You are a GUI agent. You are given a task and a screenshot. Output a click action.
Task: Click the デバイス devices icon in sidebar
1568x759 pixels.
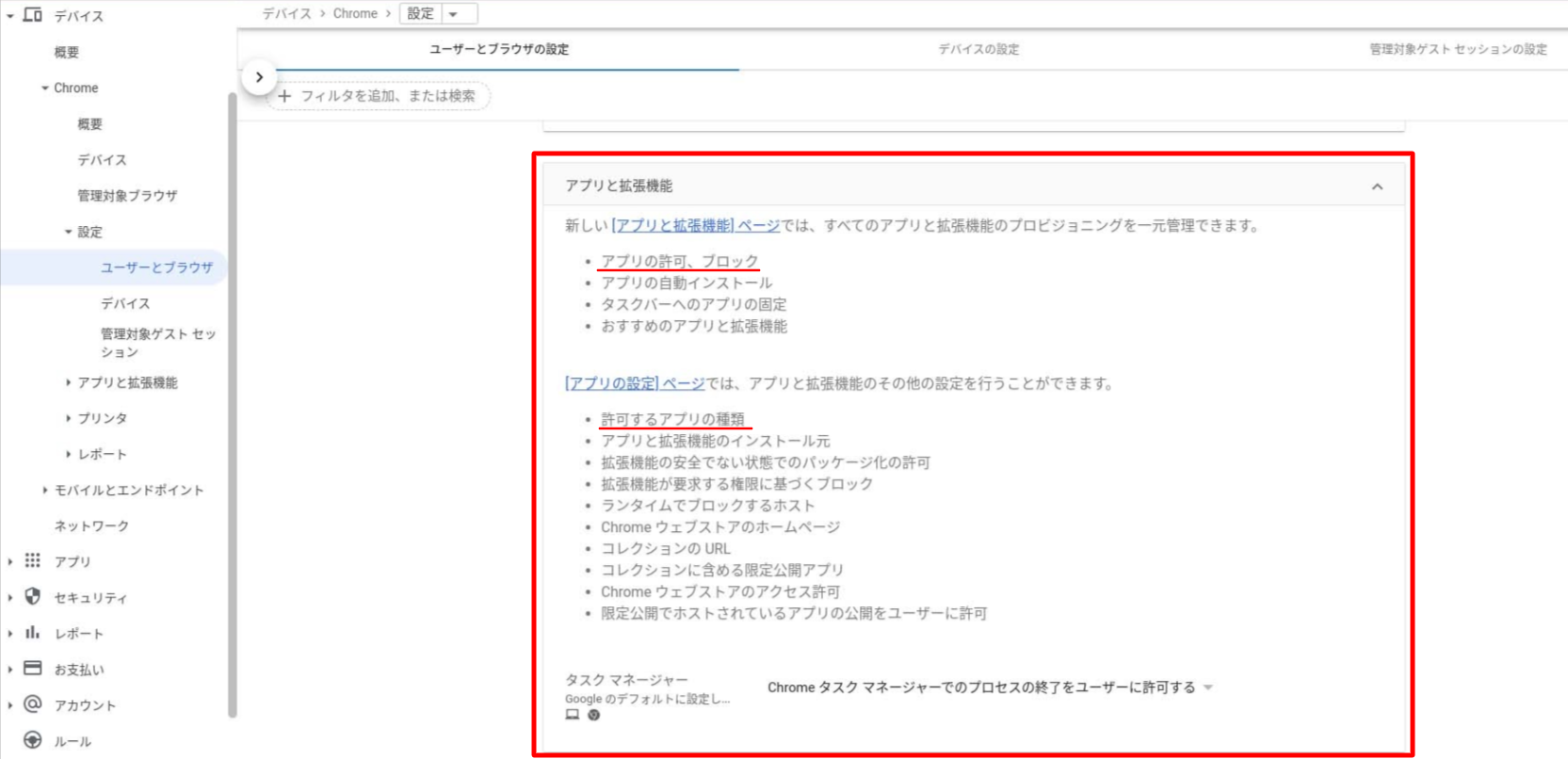coord(32,15)
